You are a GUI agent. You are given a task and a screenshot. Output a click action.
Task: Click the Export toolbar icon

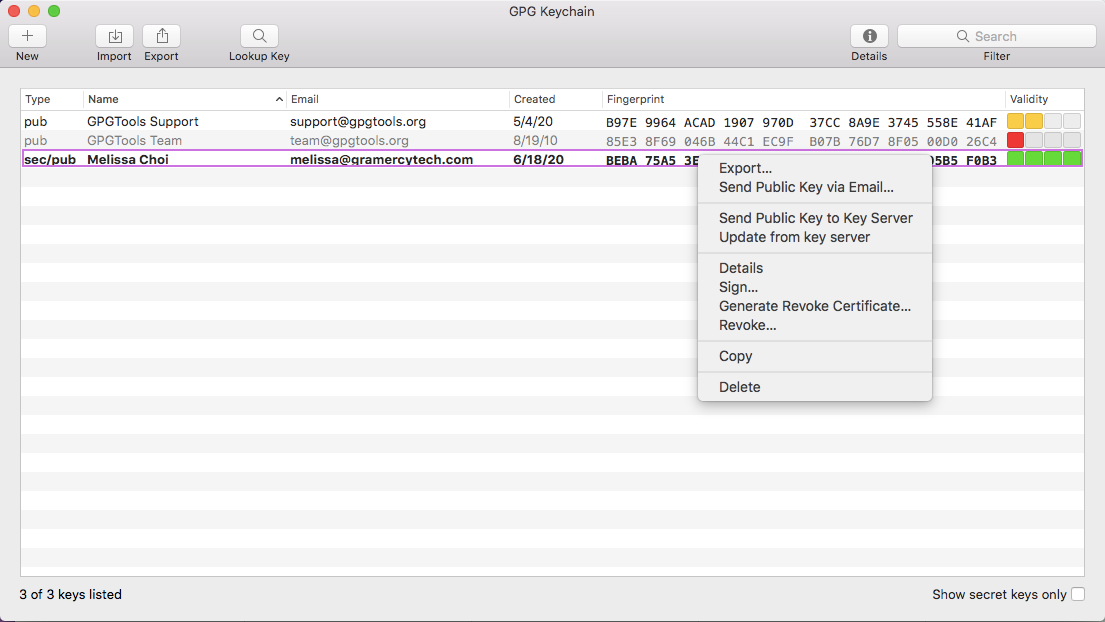[x=161, y=36]
